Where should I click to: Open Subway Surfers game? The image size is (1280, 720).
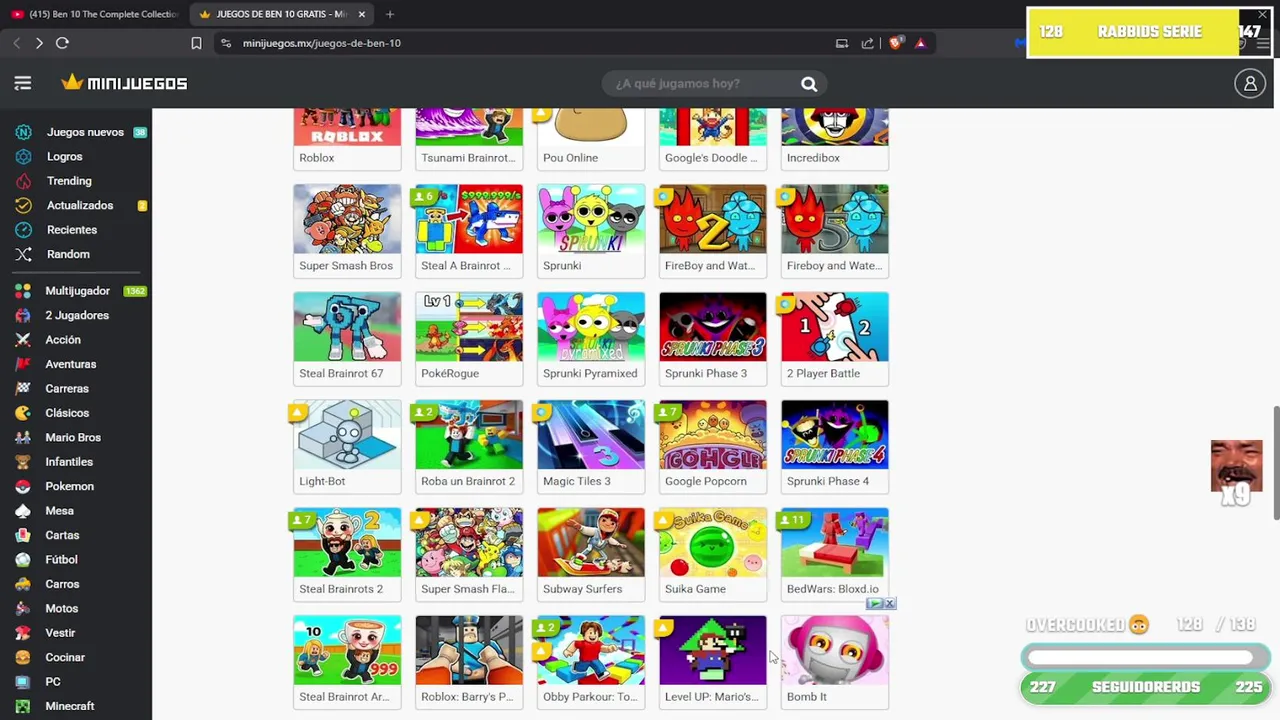591,554
